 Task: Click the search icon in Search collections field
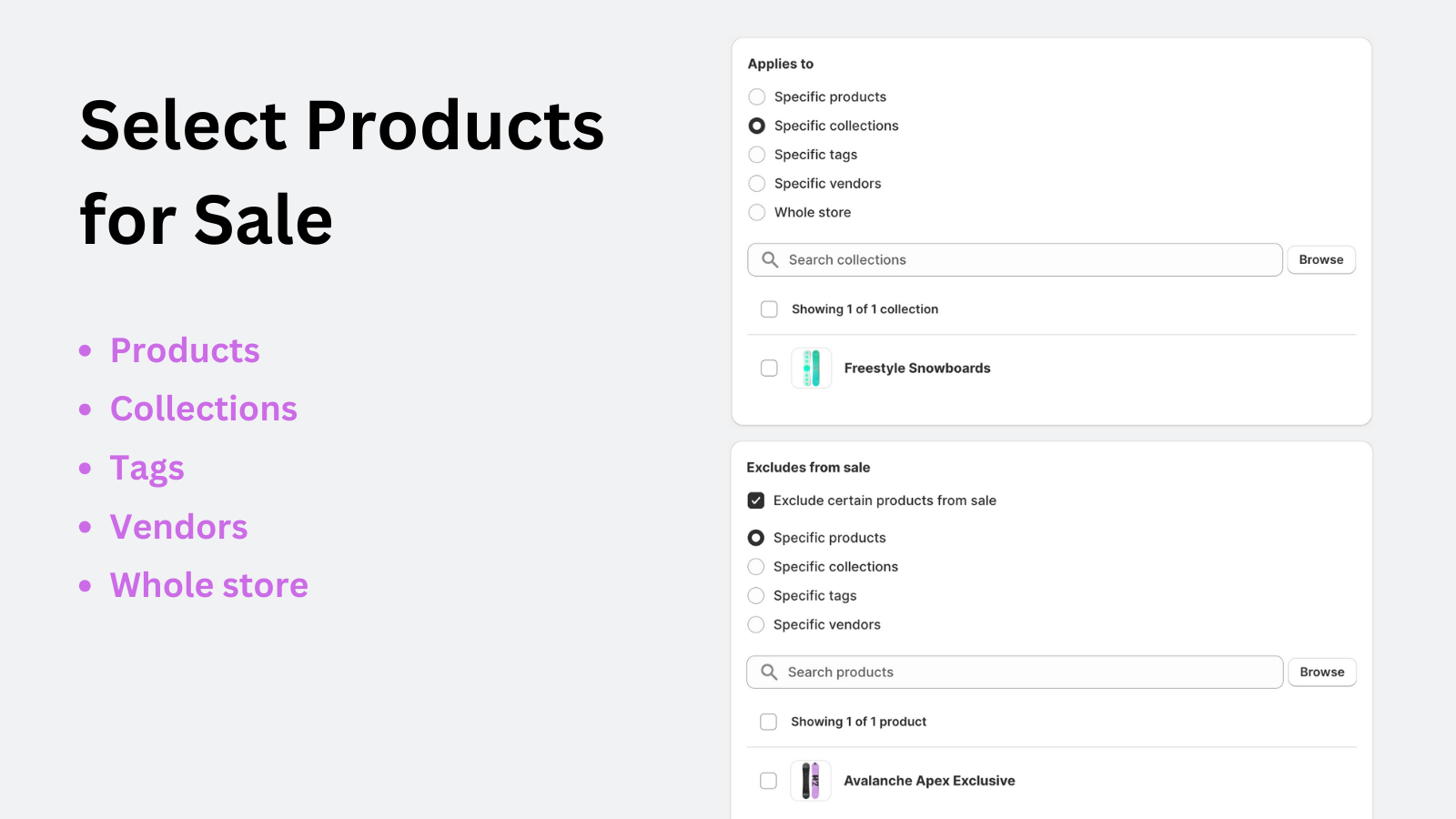pos(770,260)
